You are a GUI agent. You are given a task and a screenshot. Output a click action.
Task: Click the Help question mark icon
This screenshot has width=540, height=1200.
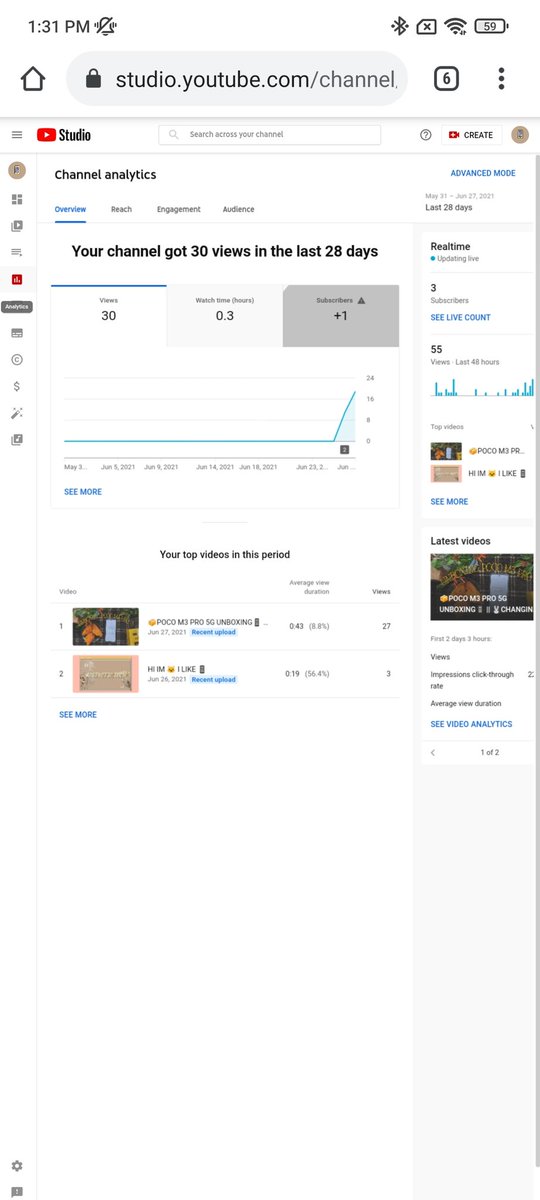[x=426, y=135]
